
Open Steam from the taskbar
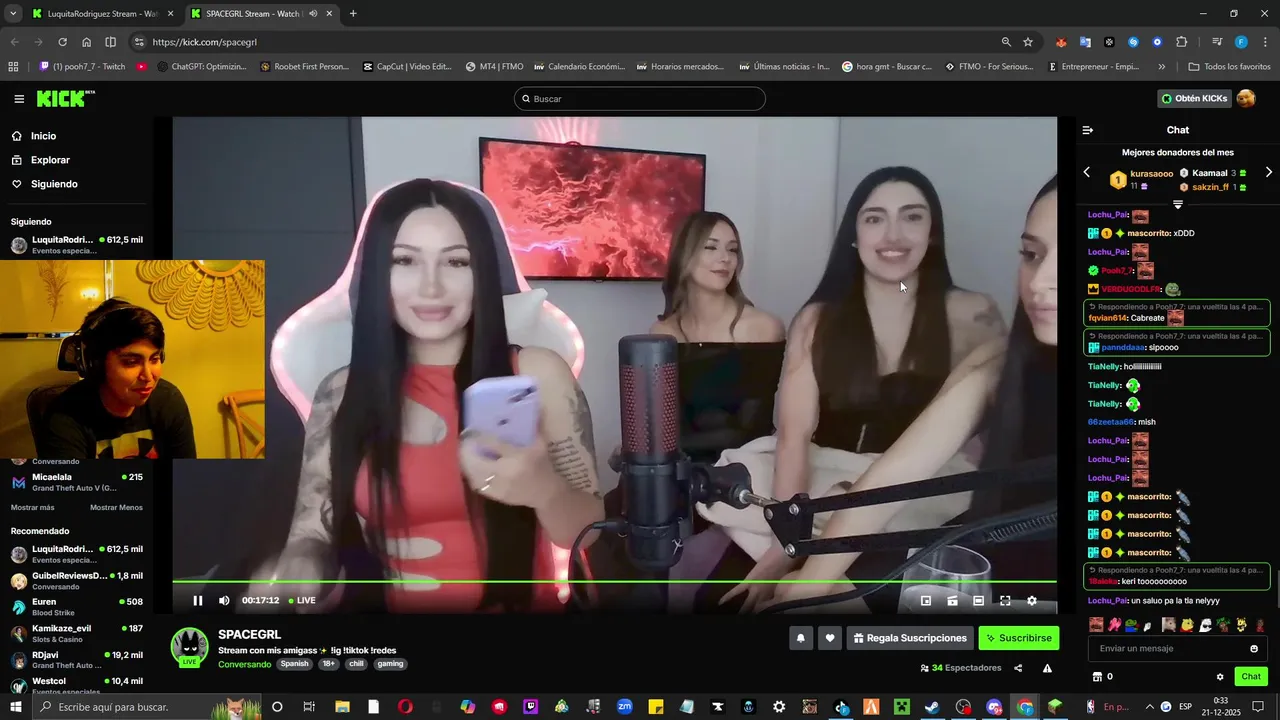click(932, 707)
